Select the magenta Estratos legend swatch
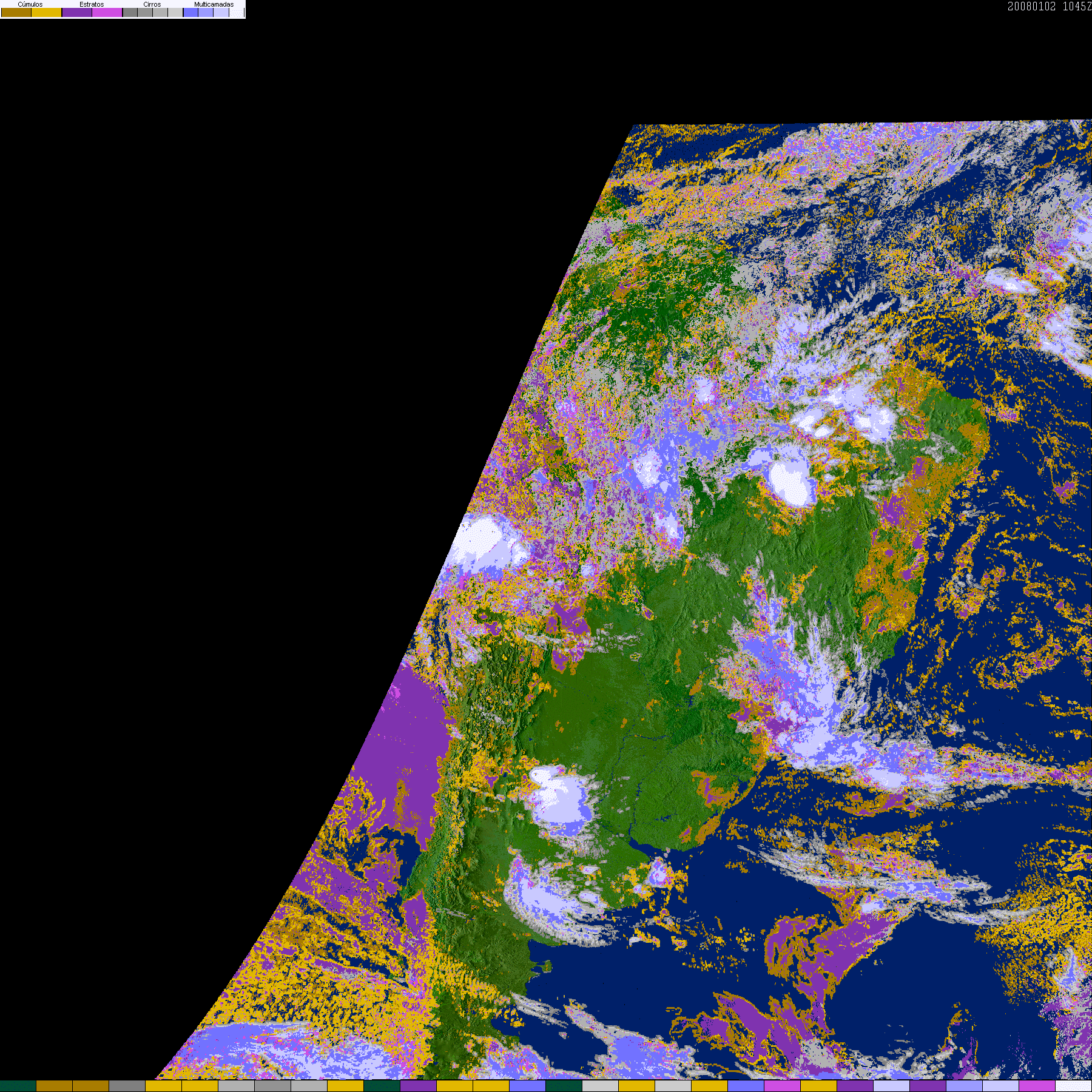1092x1092 pixels. [x=107, y=13]
